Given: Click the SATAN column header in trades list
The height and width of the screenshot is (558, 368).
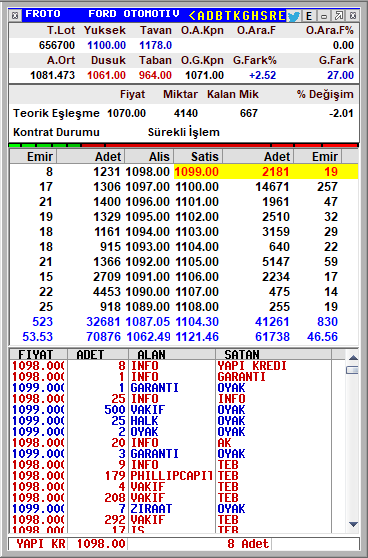Looking at the screenshot, I should [x=273, y=354].
